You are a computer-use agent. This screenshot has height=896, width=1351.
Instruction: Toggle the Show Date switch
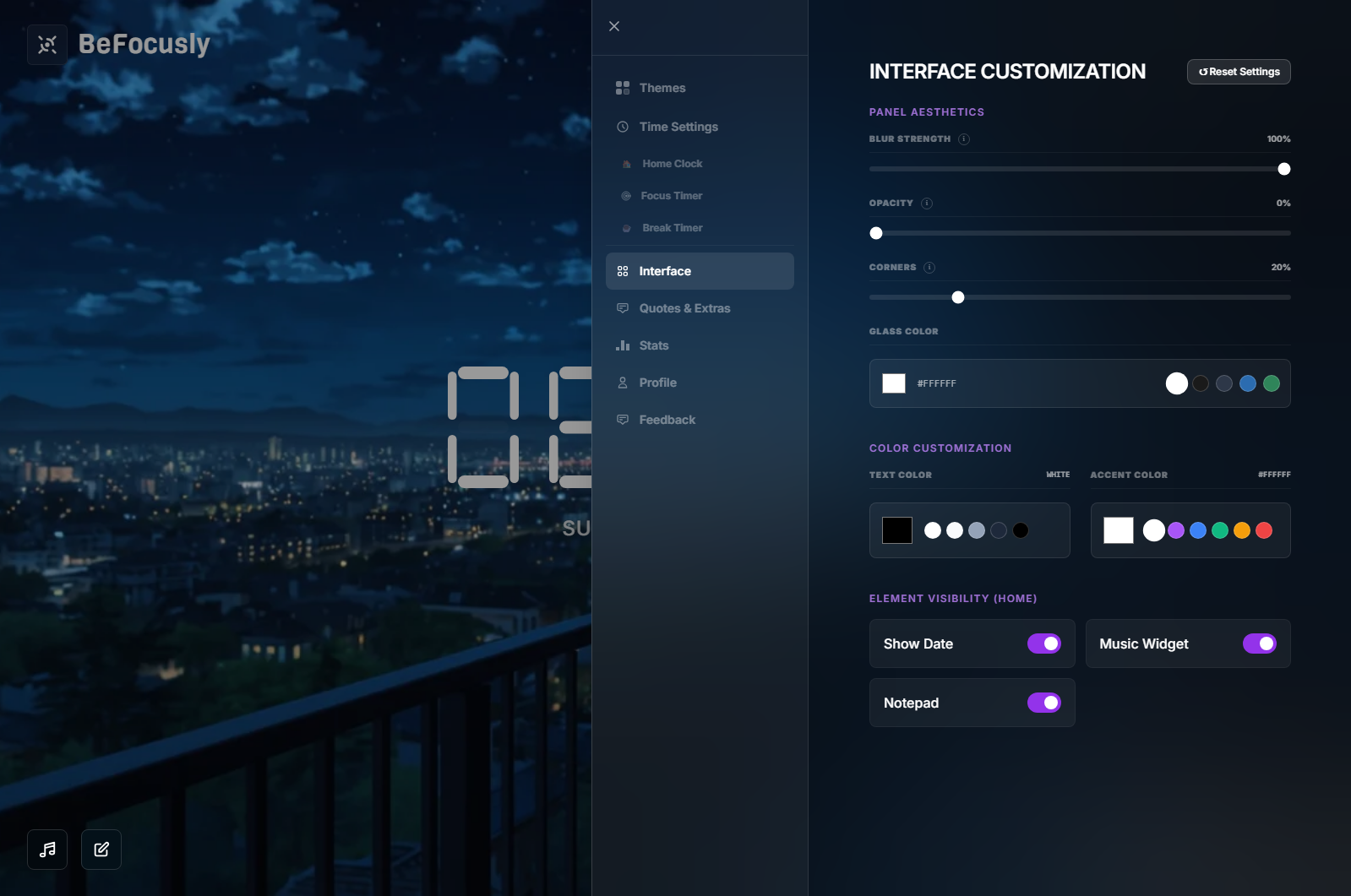(1044, 643)
